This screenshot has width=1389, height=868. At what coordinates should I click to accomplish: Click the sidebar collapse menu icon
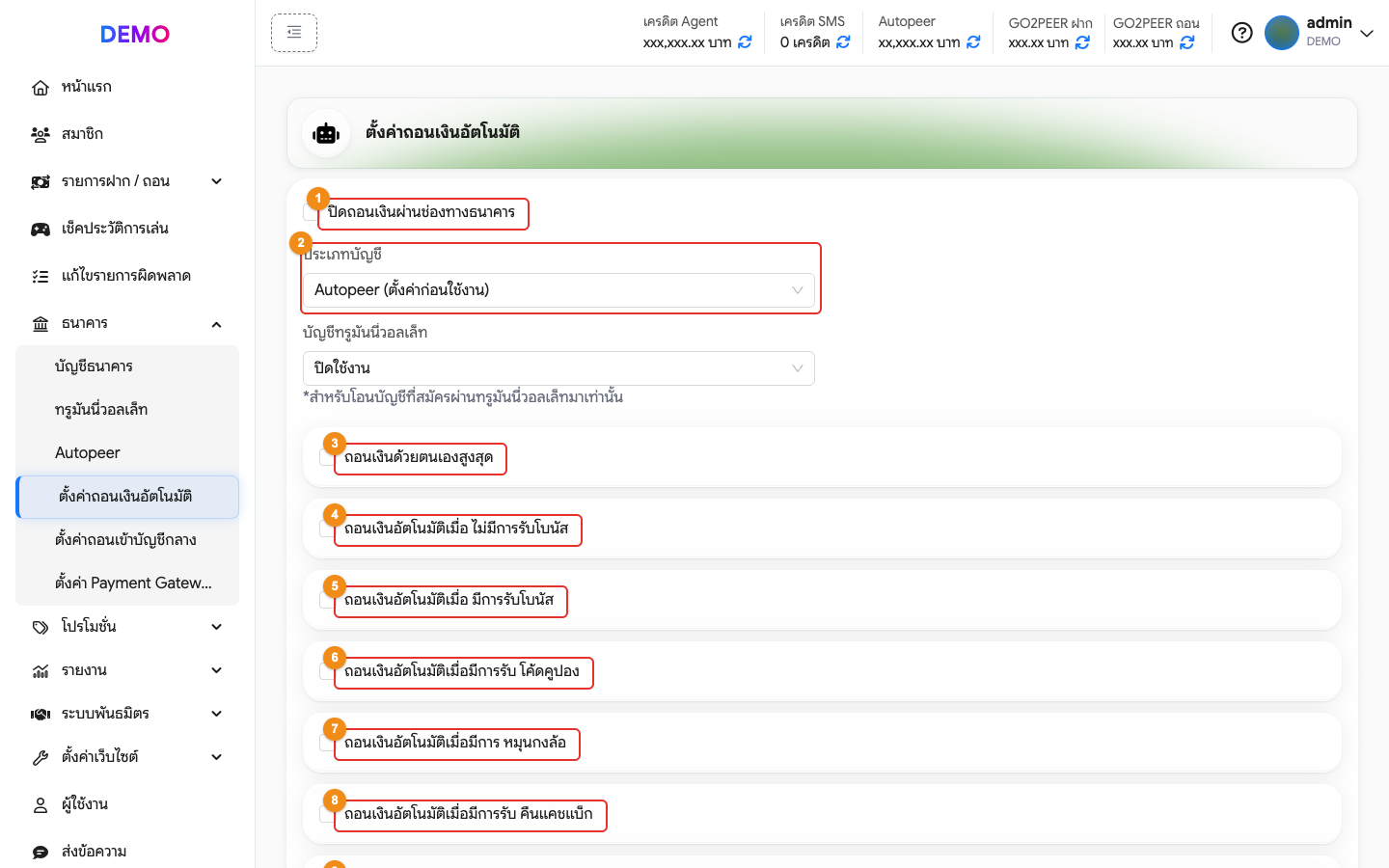click(x=294, y=33)
